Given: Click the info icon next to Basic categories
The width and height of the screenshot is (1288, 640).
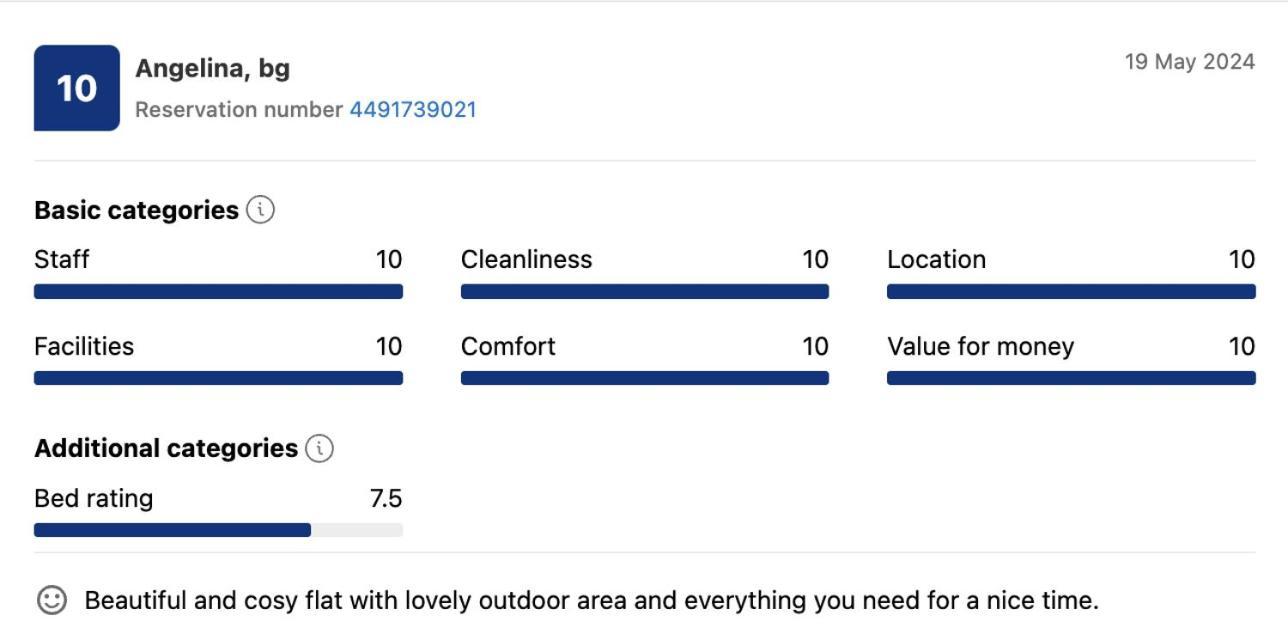Looking at the screenshot, I should coord(260,210).
